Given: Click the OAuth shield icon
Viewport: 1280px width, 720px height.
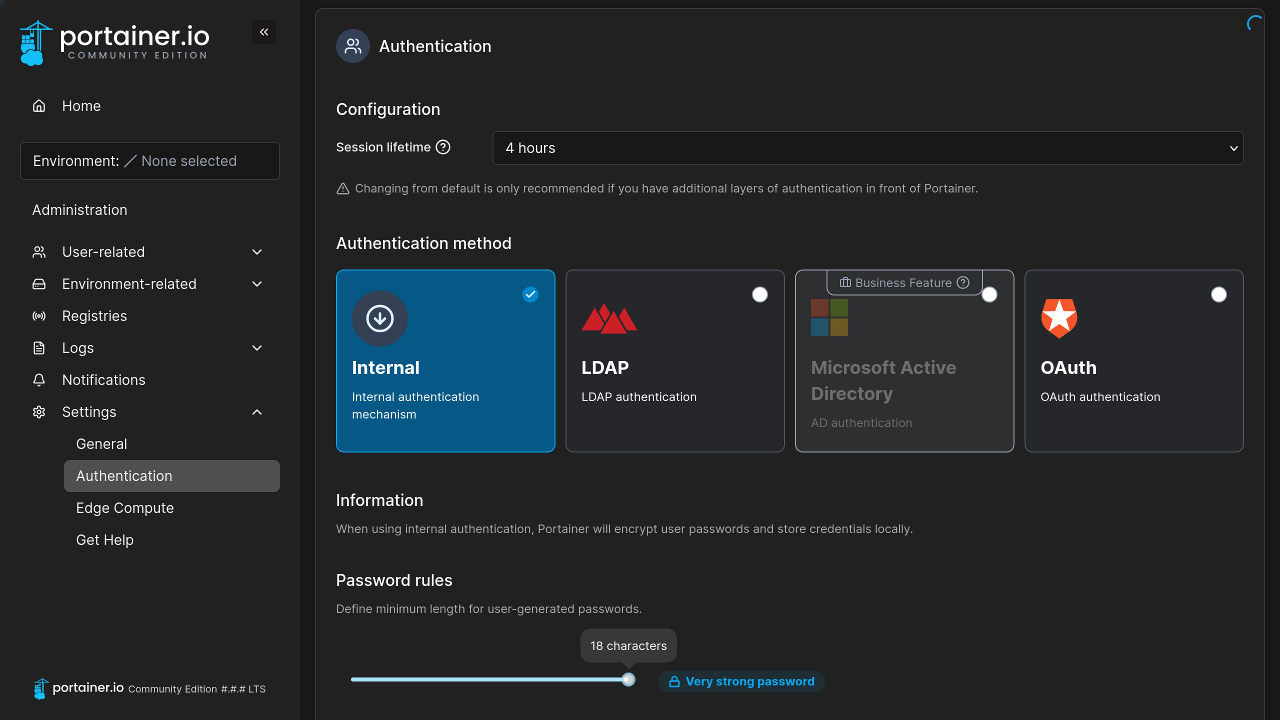Looking at the screenshot, I should 1059,318.
